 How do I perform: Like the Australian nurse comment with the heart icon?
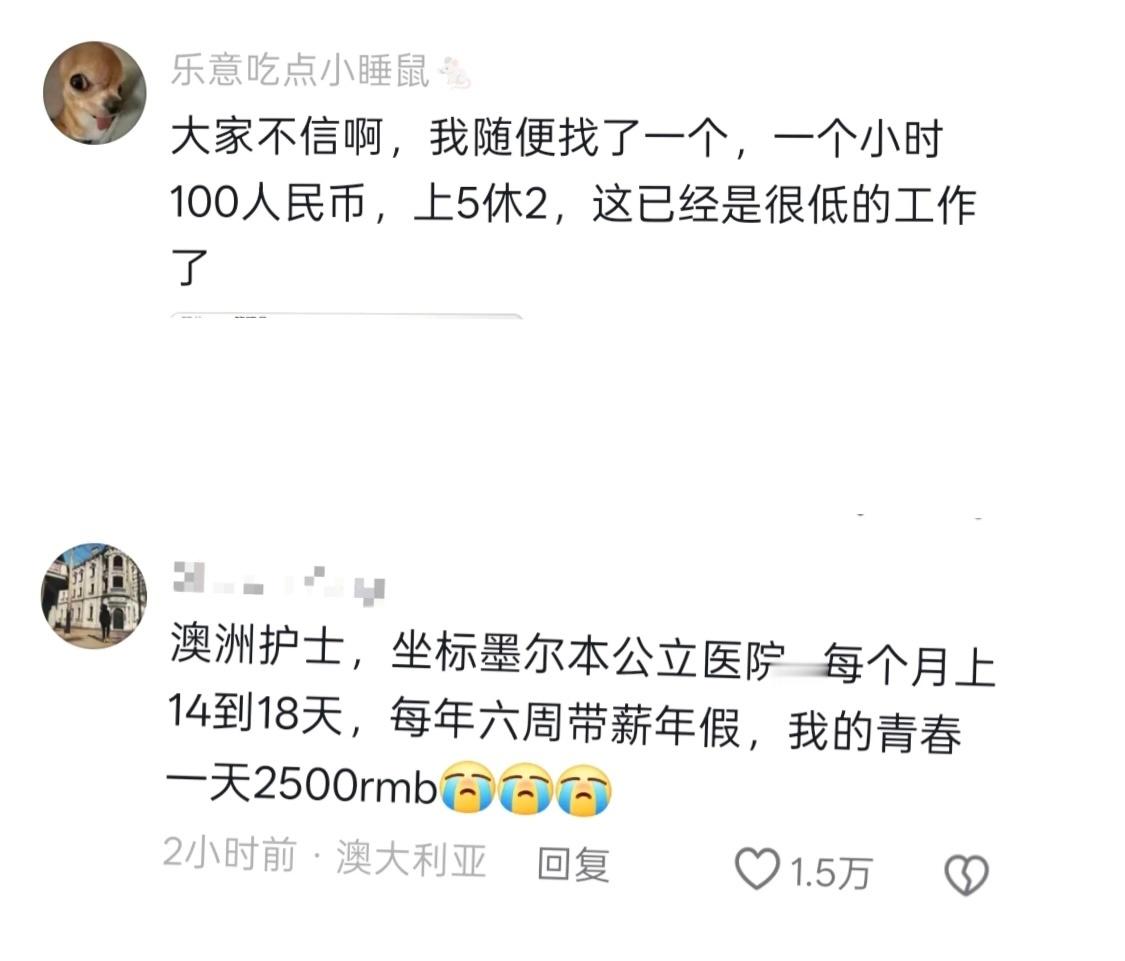click(757, 869)
